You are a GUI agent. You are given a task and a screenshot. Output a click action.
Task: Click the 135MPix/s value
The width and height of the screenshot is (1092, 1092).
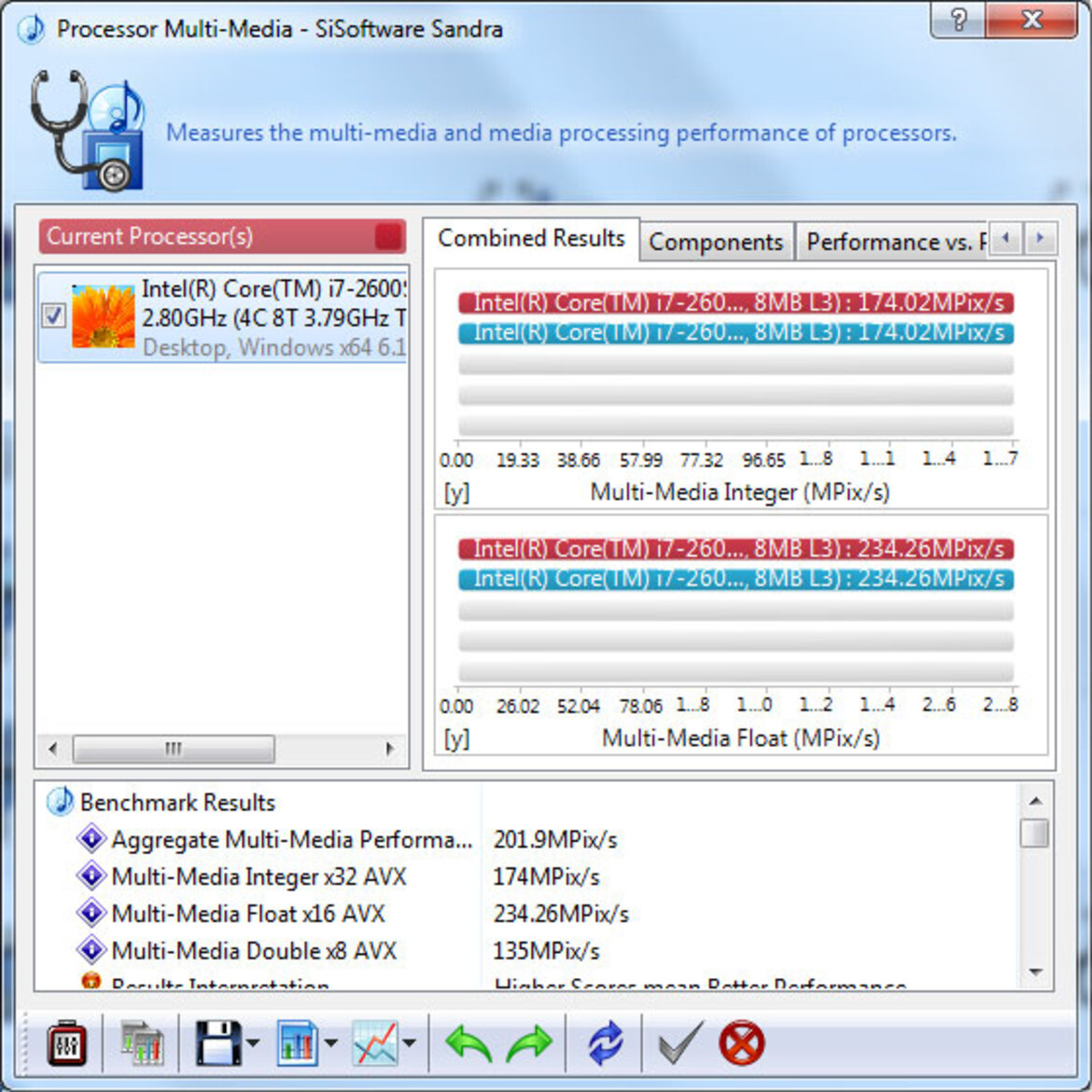coord(546,951)
